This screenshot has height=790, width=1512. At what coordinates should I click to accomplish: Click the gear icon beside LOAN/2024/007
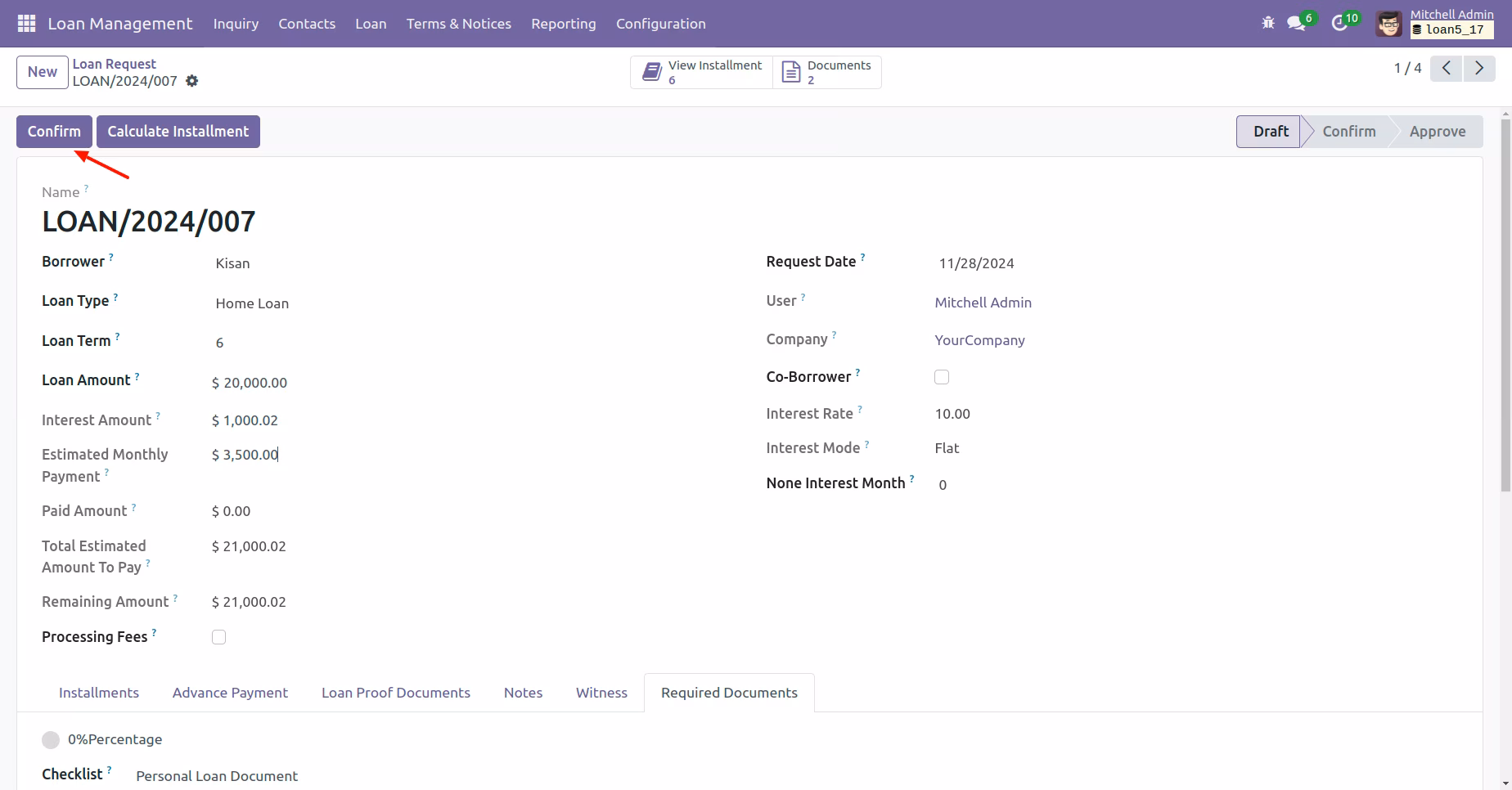192,81
